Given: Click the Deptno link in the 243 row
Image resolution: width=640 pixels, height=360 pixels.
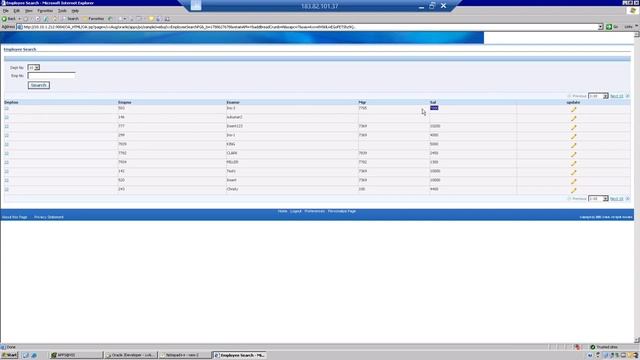Looking at the screenshot, I should [x=7, y=189].
